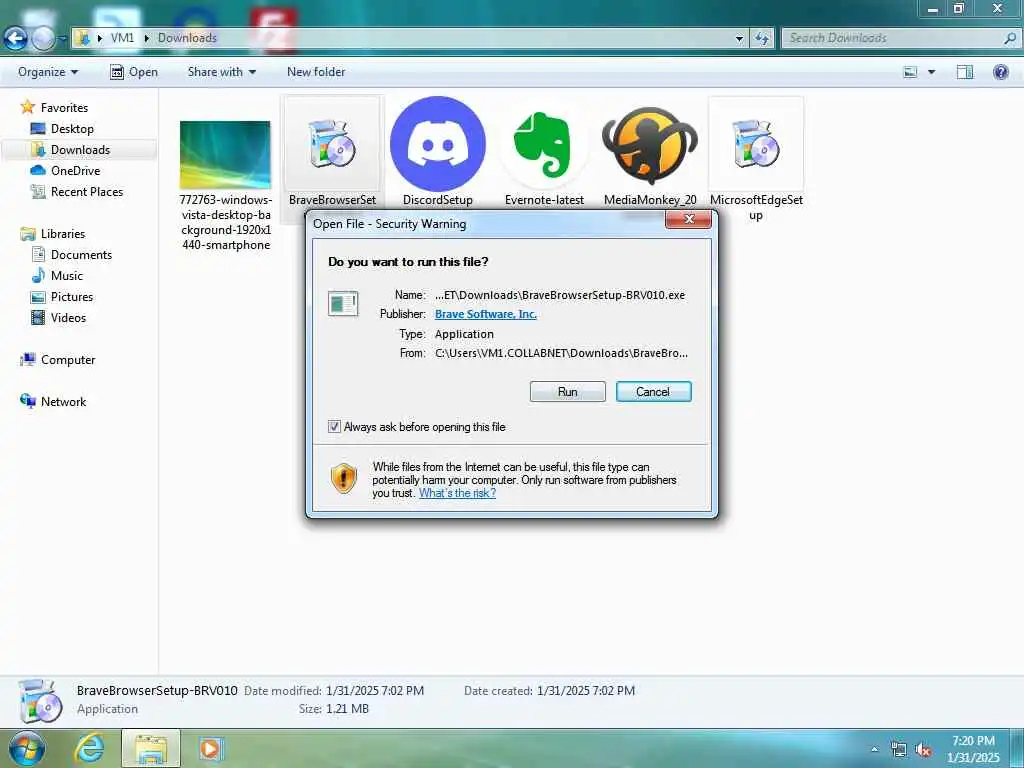Expand the views options dropdown arrow
1024x768 pixels.
pos(931,72)
